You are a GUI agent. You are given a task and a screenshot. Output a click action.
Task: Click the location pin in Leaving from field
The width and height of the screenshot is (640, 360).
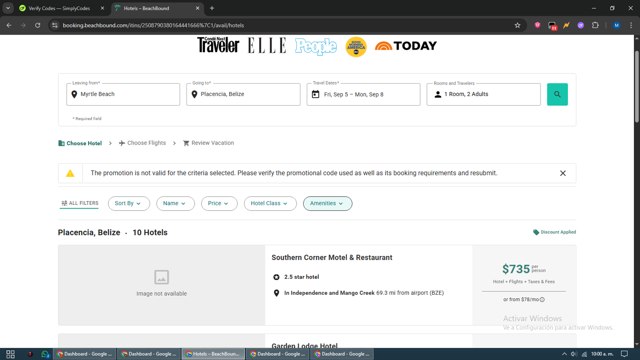point(74,94)
